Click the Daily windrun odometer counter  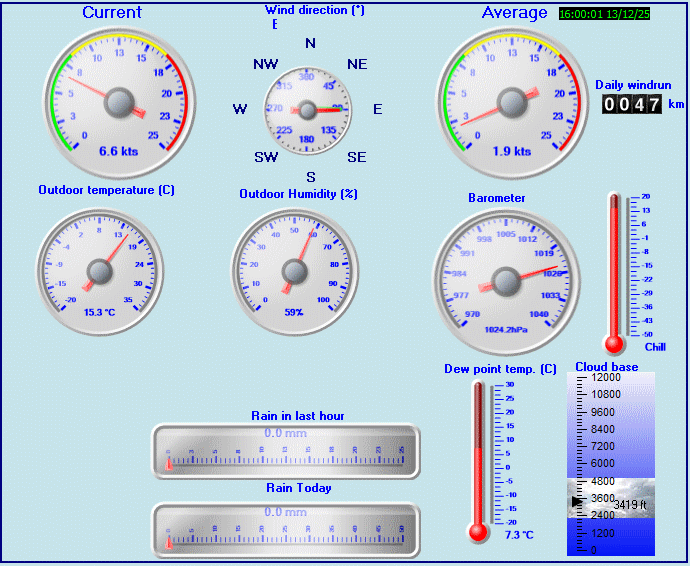[x=632, y=104]
